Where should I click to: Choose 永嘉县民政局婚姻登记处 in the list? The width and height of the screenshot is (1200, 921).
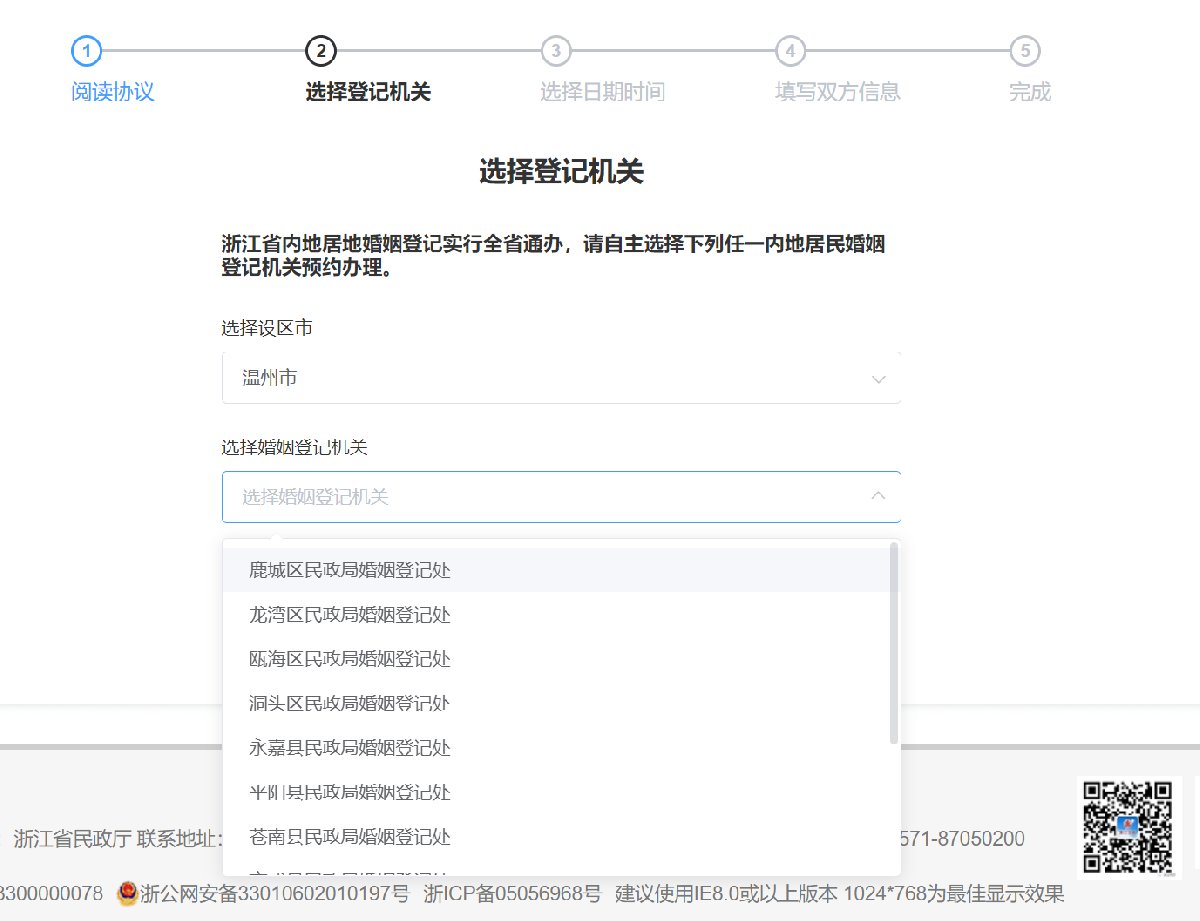click(x=350, y=748)
